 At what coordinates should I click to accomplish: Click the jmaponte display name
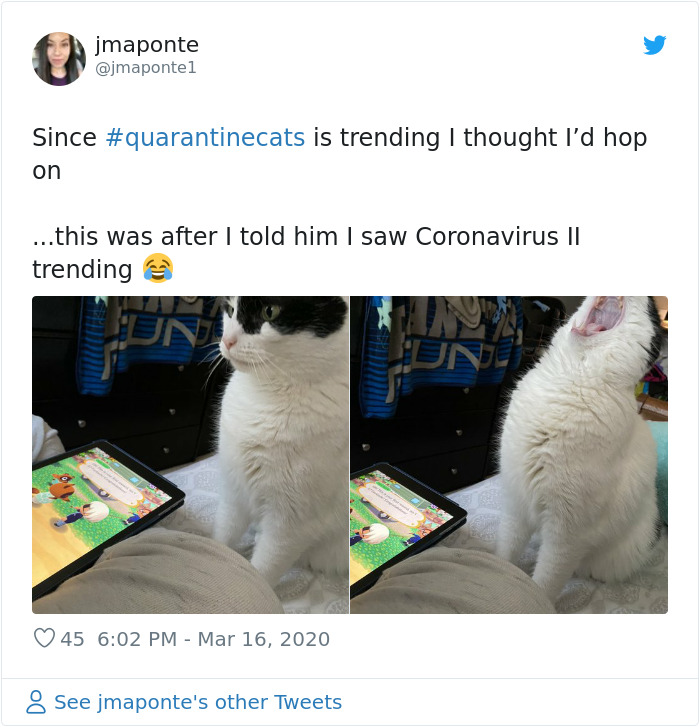[147, 45]
